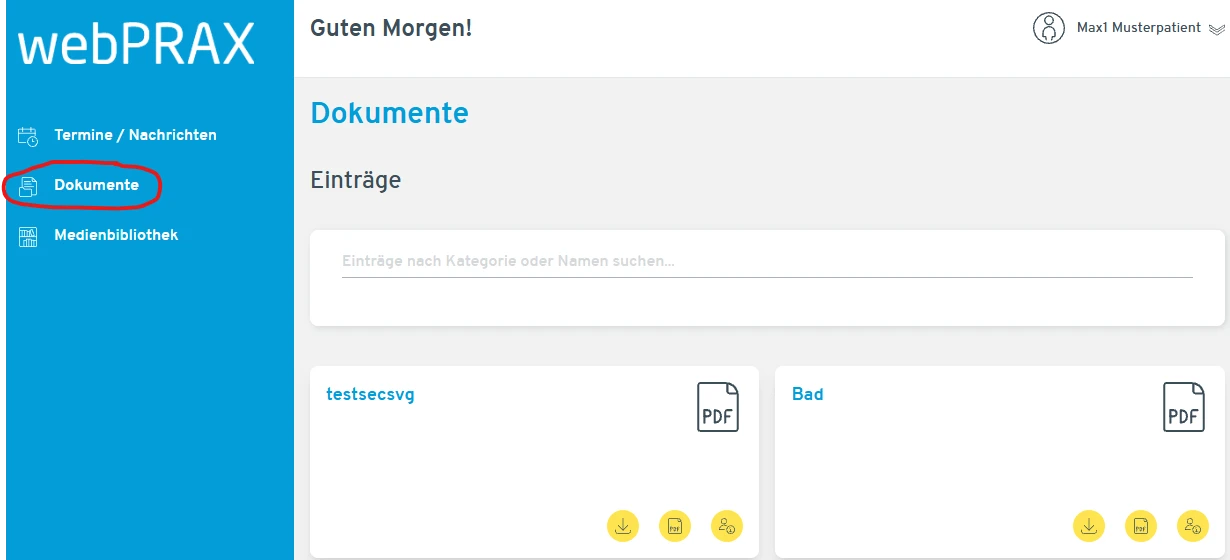
Task: Open the Bad entry title link
Action: click(x=808, y=394)
